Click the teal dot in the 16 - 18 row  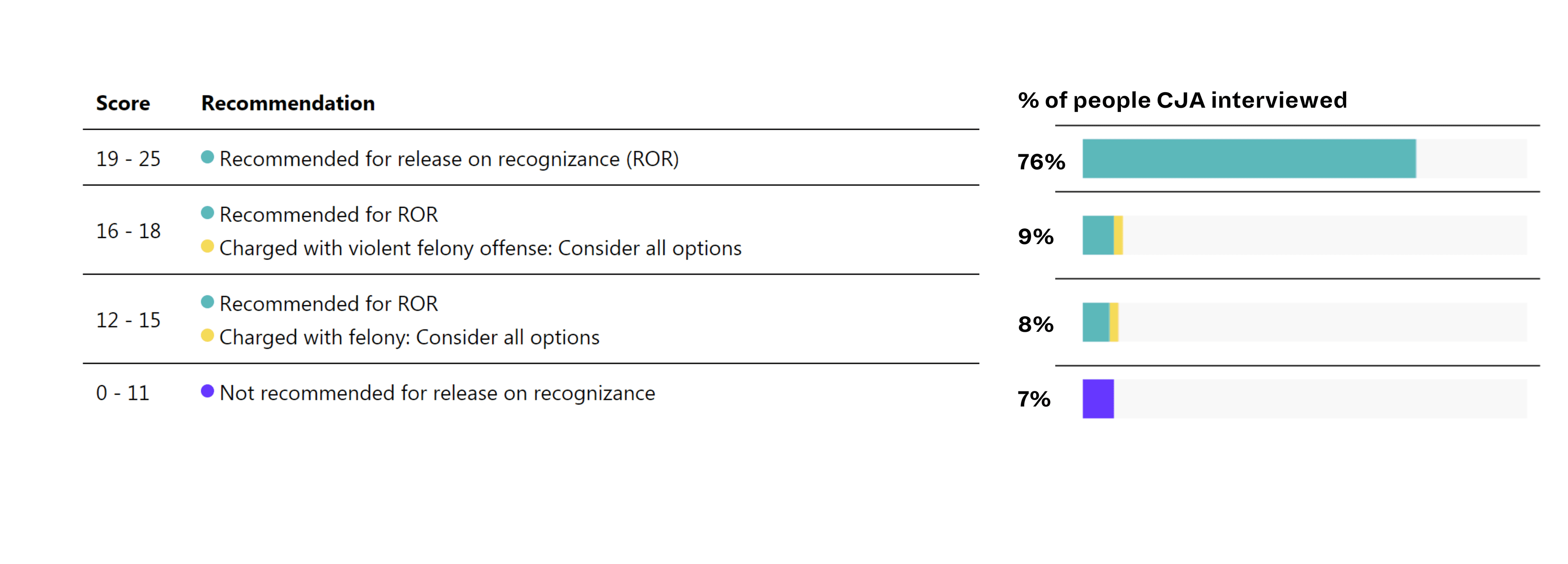coord(207,213)
